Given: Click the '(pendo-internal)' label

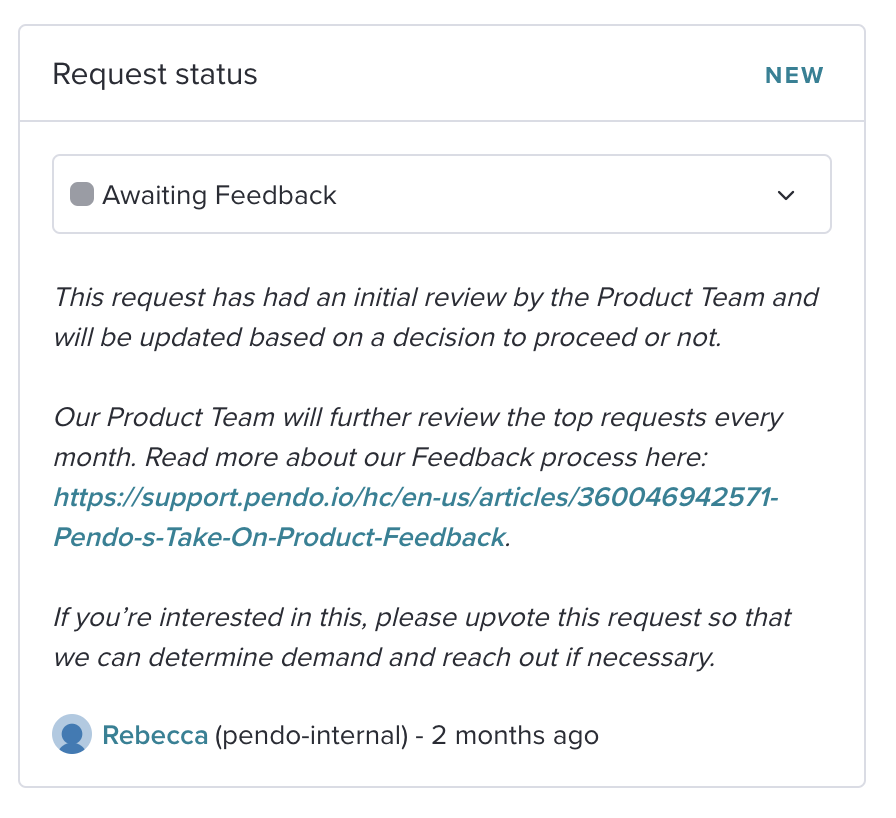Looking at the screenshot, I should (311, 735).
